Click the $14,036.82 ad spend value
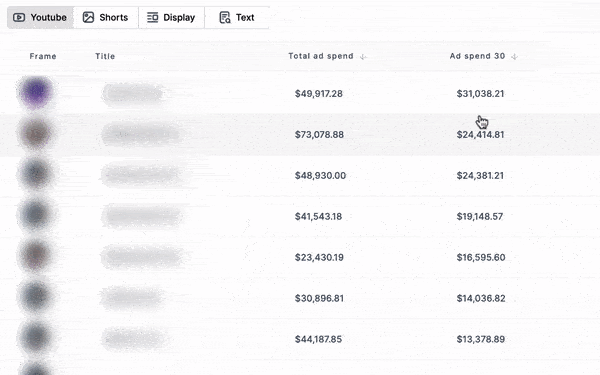This screenshot has width=600, height=375. click(x=481, y=298)
